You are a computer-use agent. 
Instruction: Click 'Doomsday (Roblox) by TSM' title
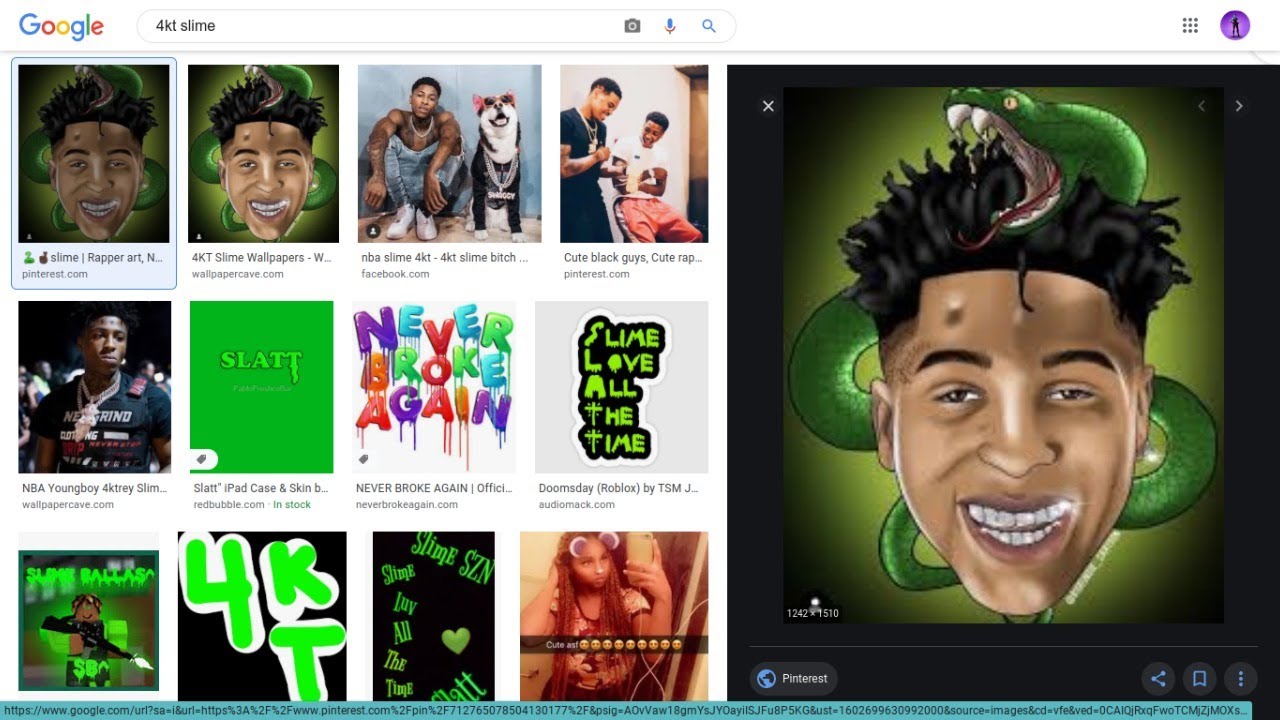tap(619, 489)
